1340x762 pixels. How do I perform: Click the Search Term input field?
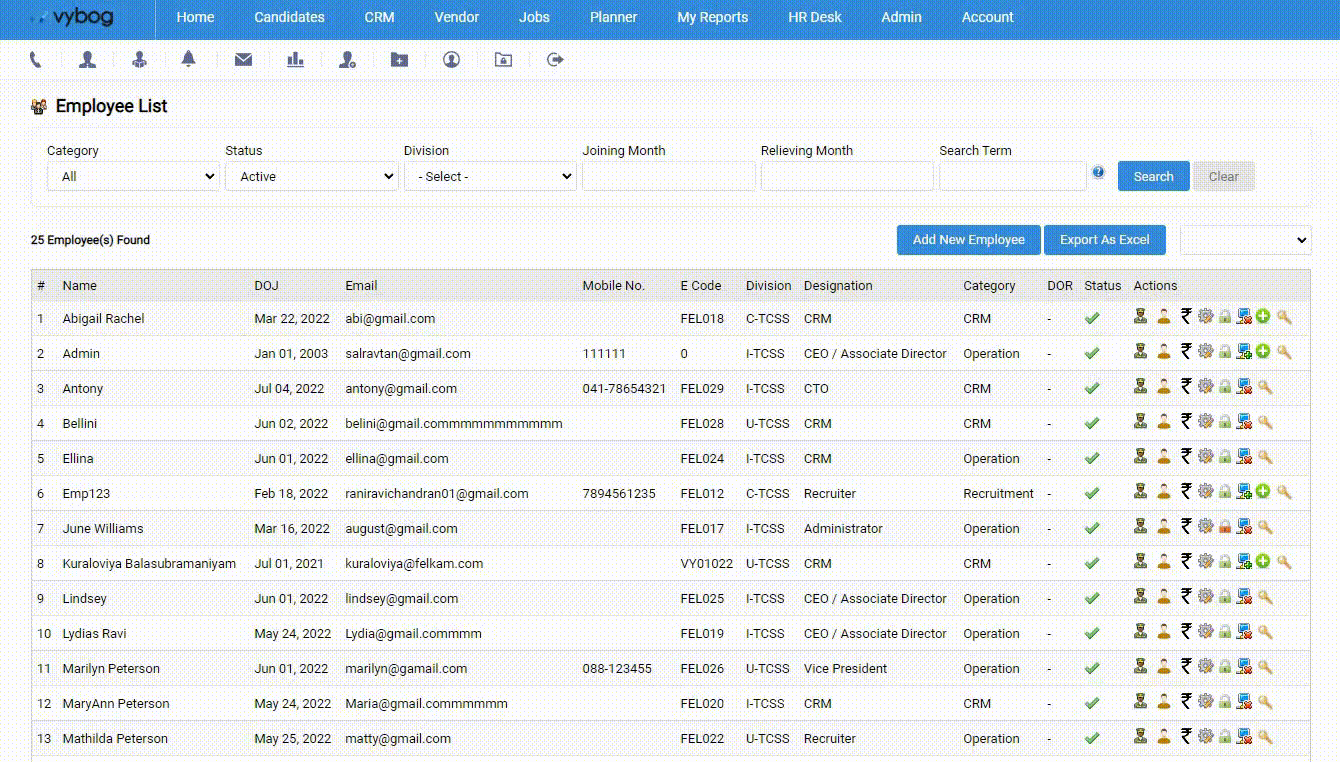coord(1012,176)
